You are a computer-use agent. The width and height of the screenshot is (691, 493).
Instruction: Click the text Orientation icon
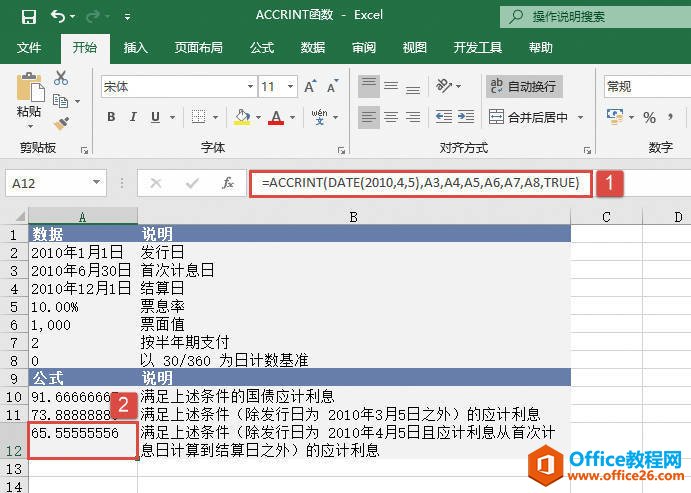click(444, 85)
